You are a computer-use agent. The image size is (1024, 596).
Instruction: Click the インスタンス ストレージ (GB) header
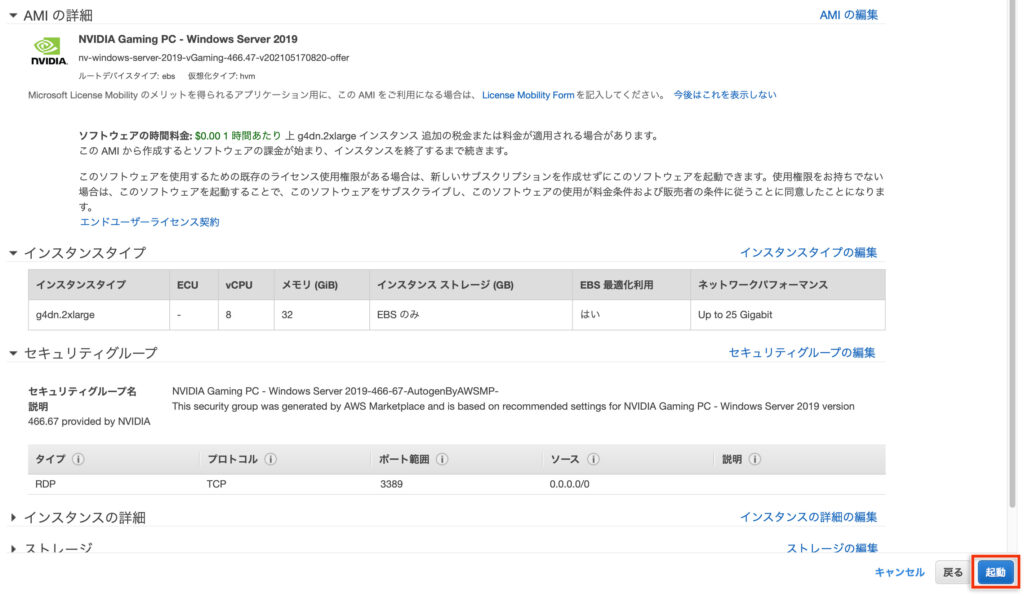(471, 285)
